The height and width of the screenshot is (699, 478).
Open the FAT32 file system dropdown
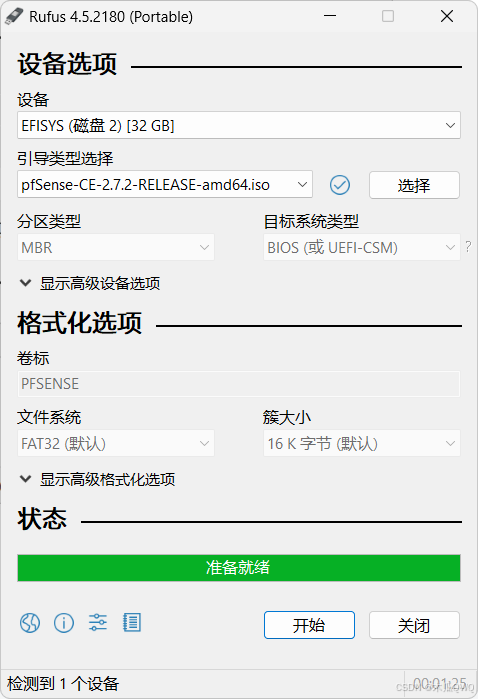116,443
